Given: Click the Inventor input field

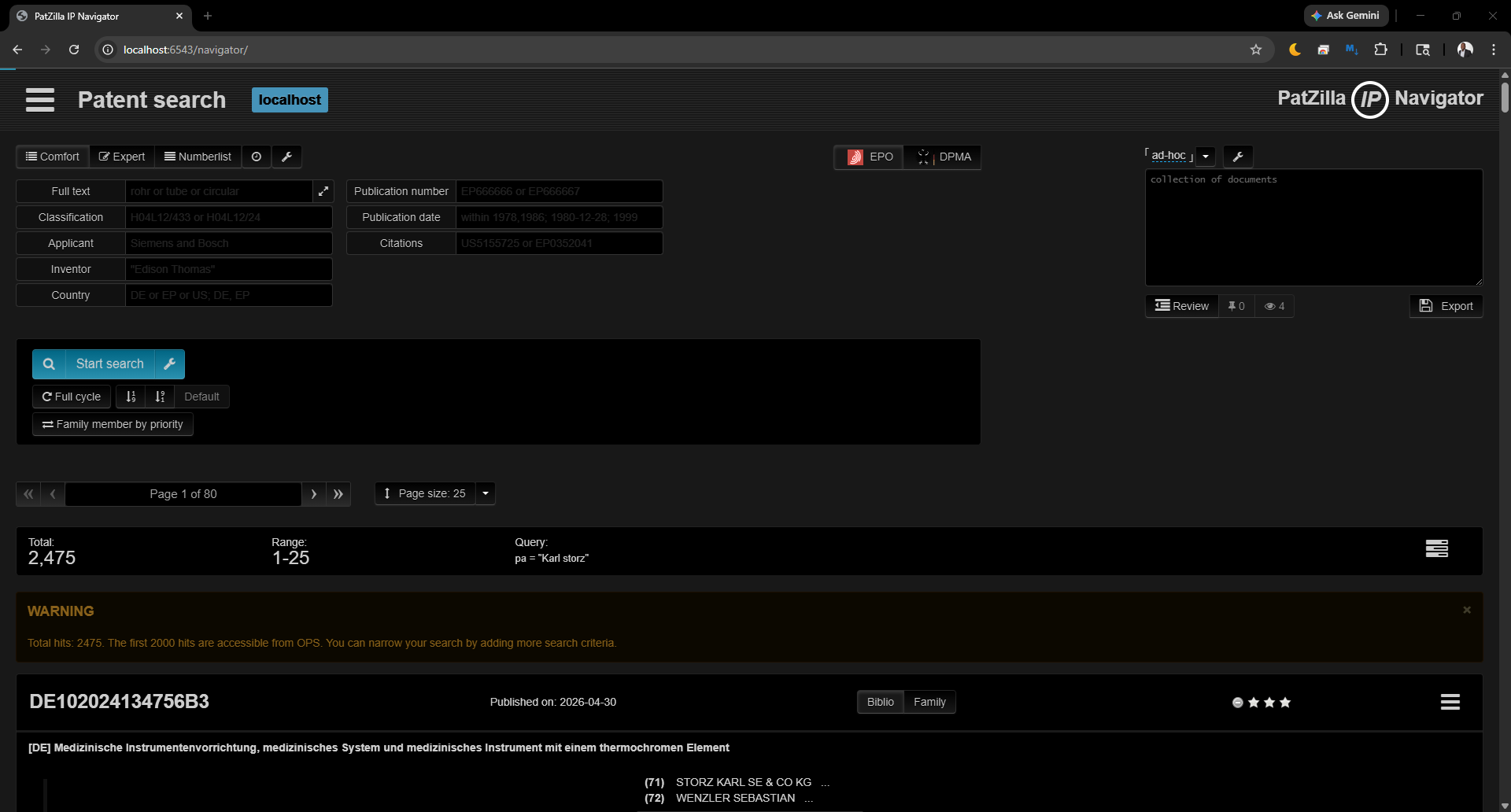Looking at the screenshot, I should click(x=228, y=269).
